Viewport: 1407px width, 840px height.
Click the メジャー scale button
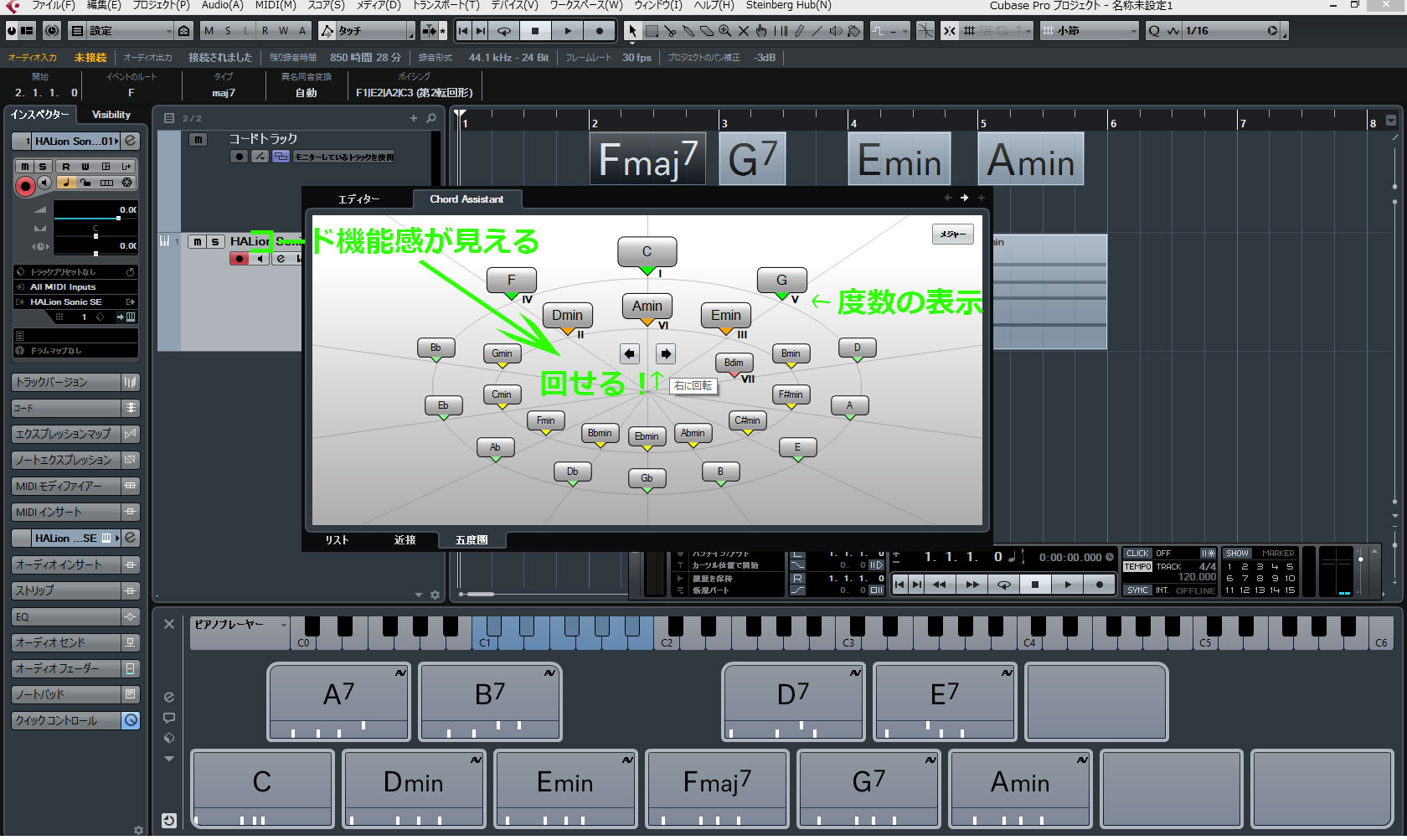(952, 234)
